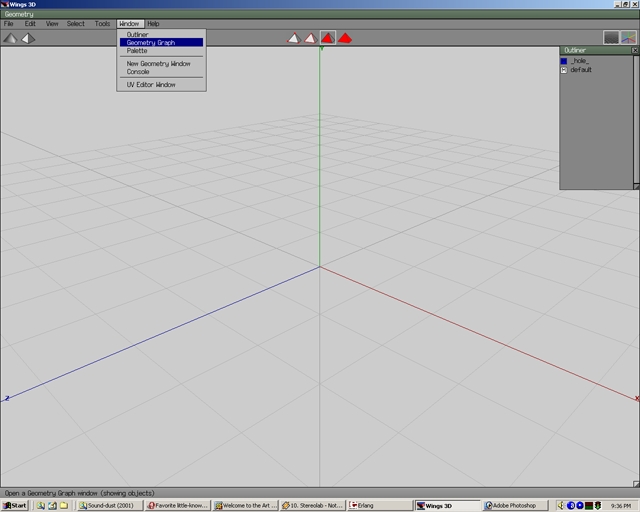Toggle ground plane grid icon
This screenshot has width=640, height=512.
click(x=611, y=38)
